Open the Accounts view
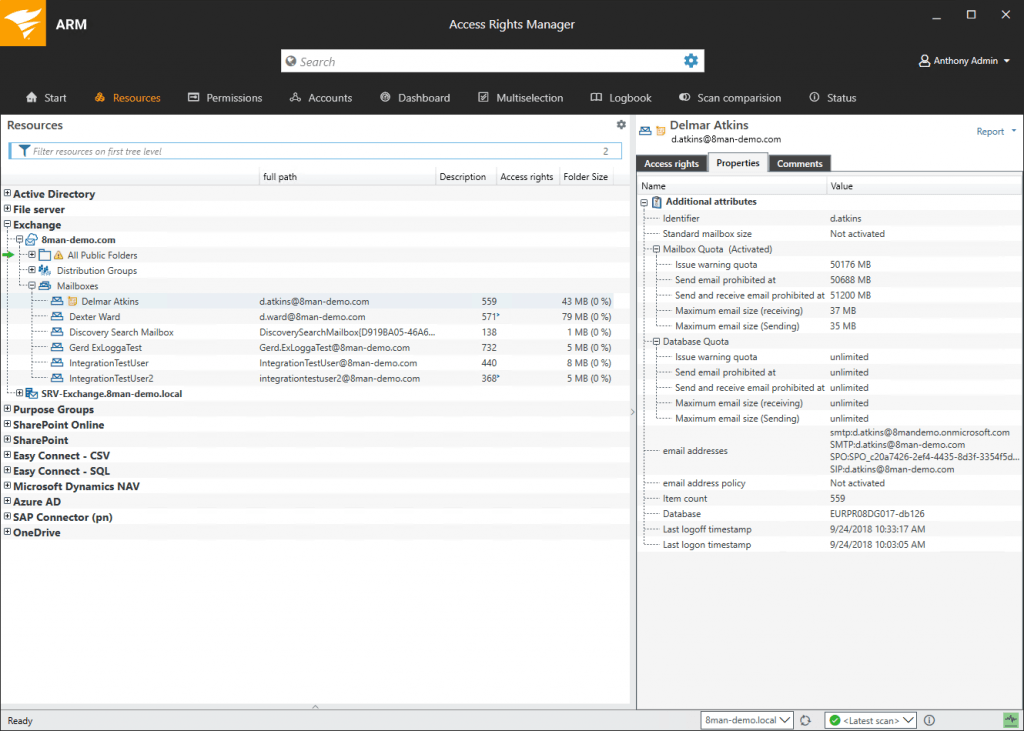The height and width of the screenshot is (731, 1024). point(321,97)
